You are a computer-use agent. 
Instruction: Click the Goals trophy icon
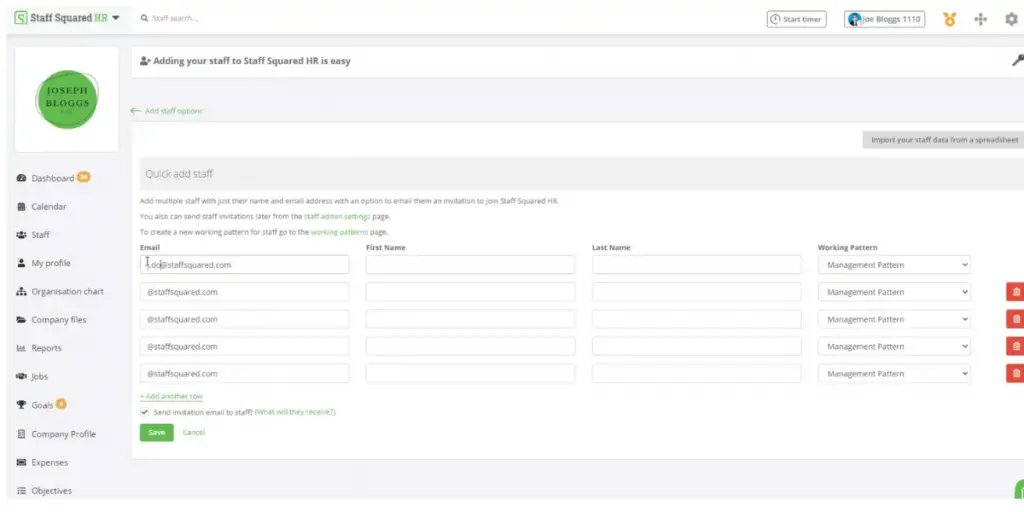pos(21,405)
